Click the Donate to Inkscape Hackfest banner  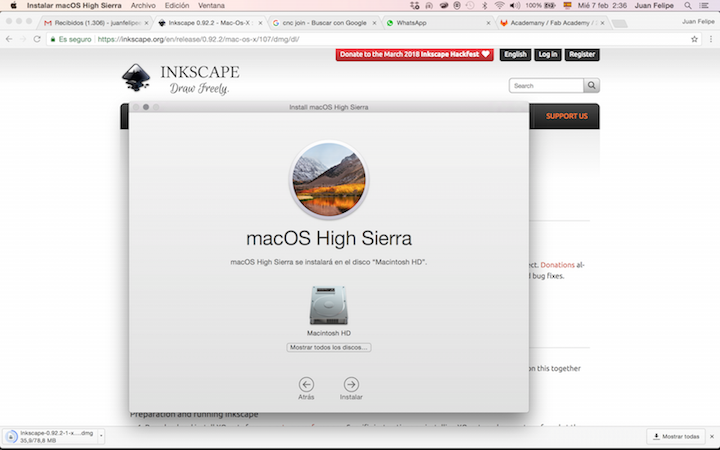pyautogui.click(x=414, y=54)
